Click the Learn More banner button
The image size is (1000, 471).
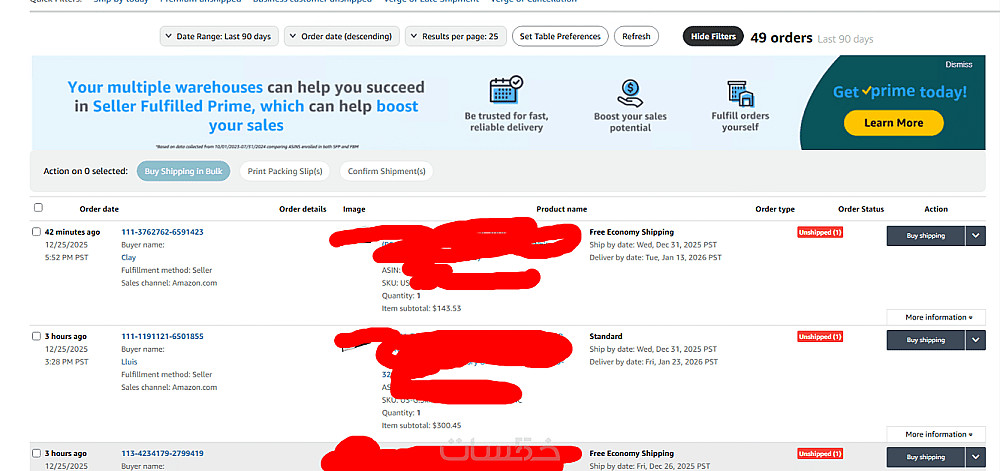tap(893, 123)
